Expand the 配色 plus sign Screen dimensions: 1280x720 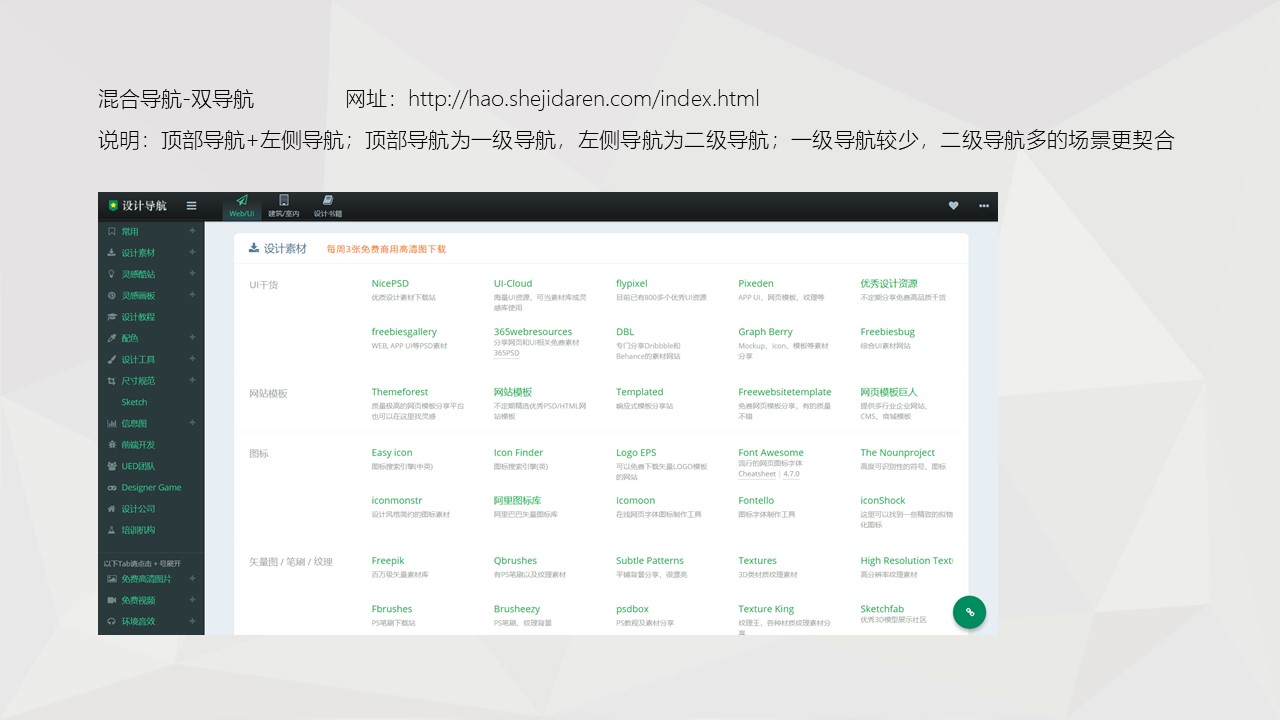pyautogui.click(x=193, y=338)
